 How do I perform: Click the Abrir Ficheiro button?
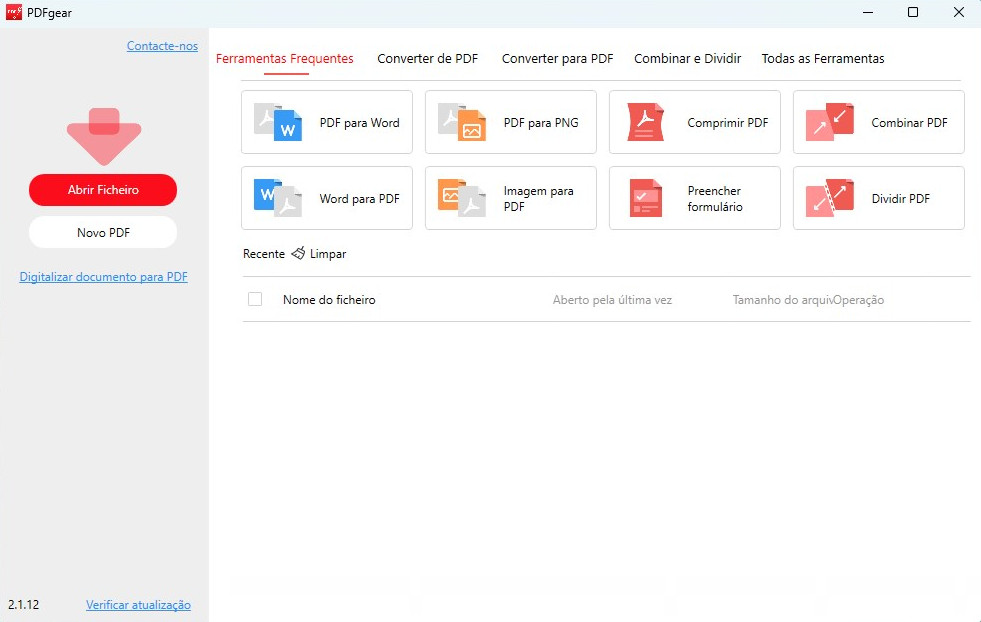[102, 189]
